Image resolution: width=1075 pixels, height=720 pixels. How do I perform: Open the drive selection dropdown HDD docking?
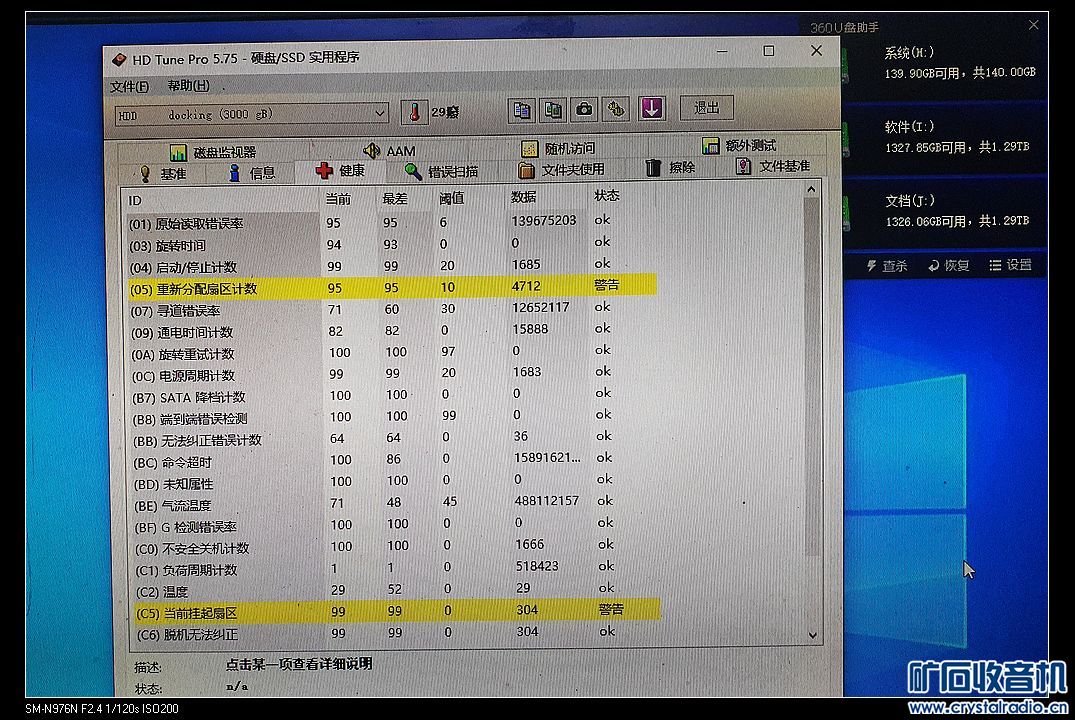point(252,114)
